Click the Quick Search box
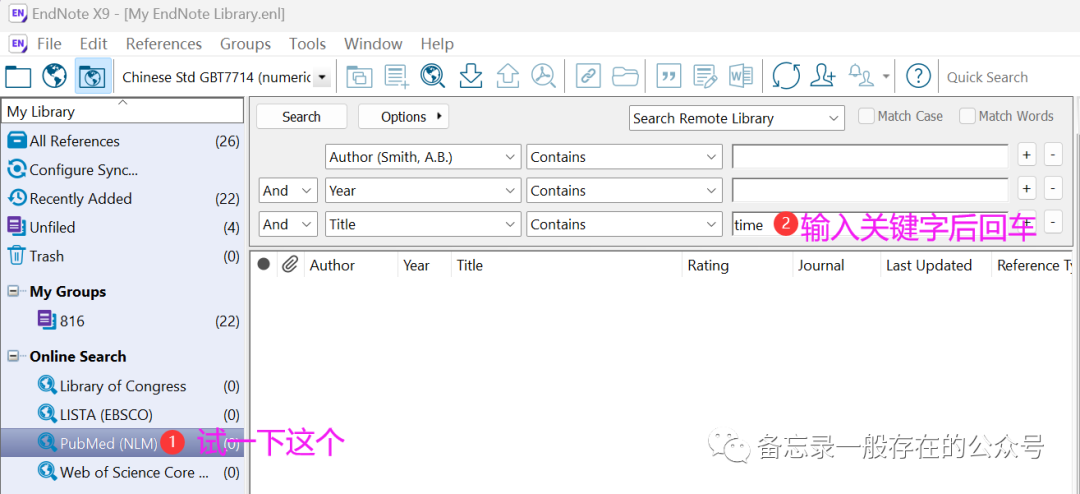This screenshot has height=494, width=1080. (1009, 77)
